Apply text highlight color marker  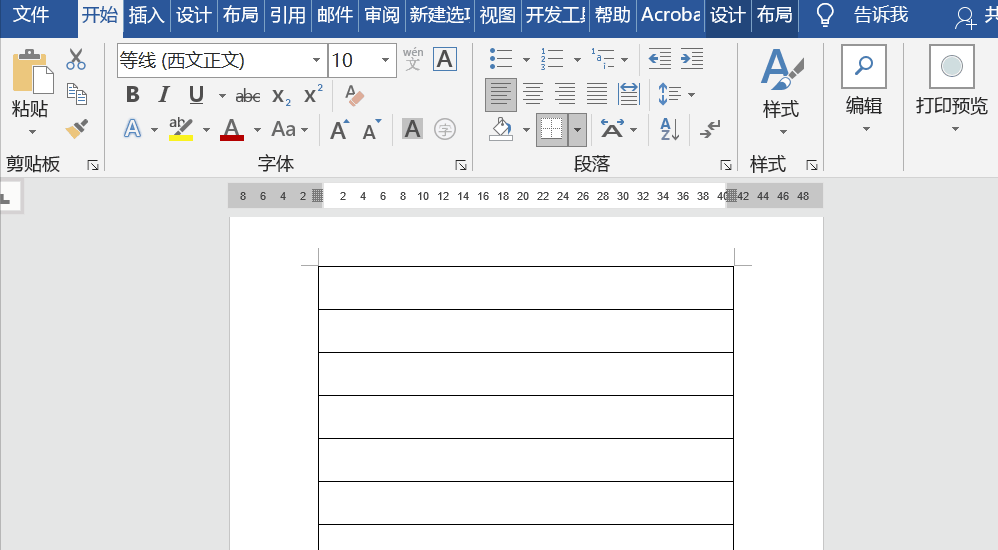click(x=181, y=129)
